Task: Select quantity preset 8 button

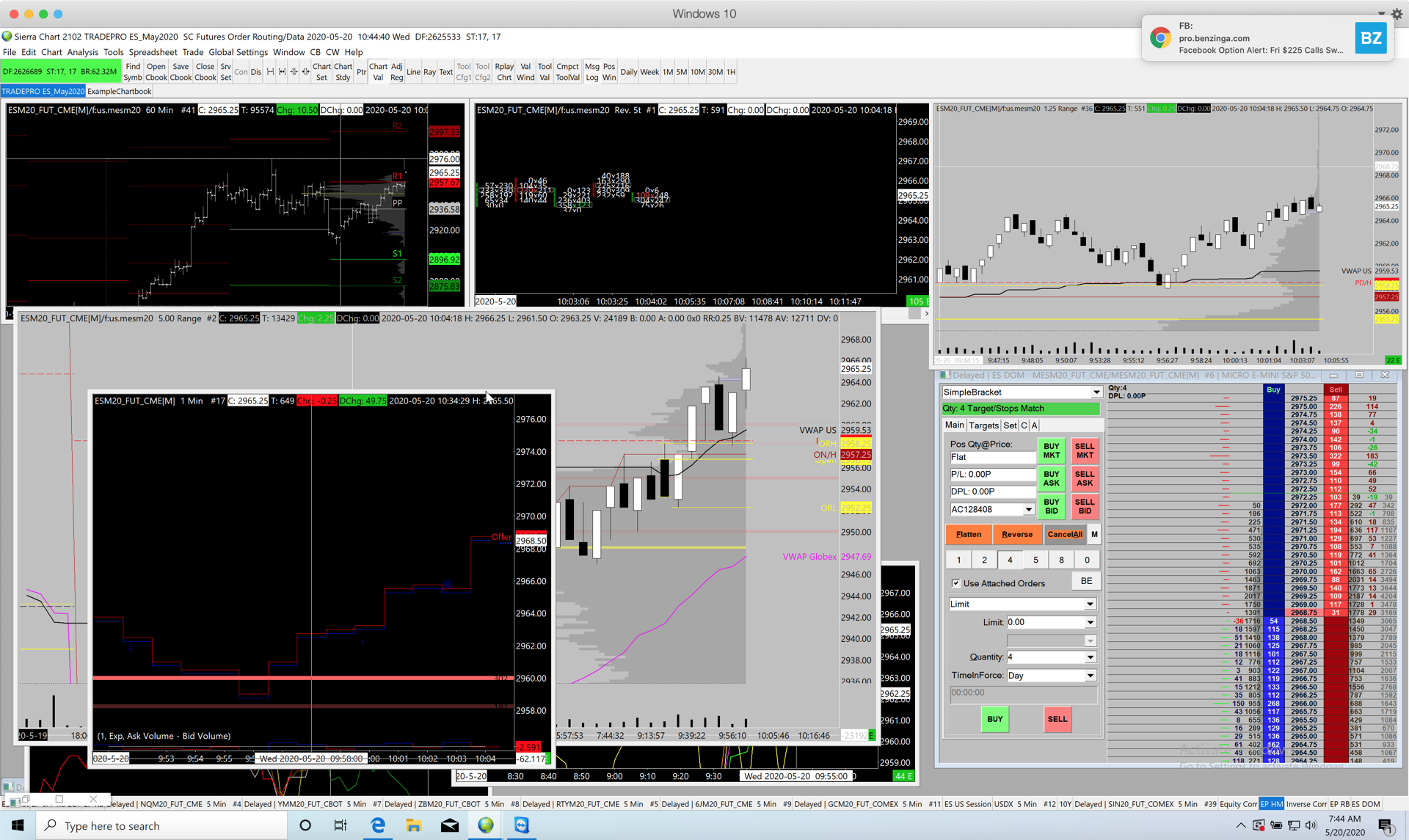Action: [1061, 560]
